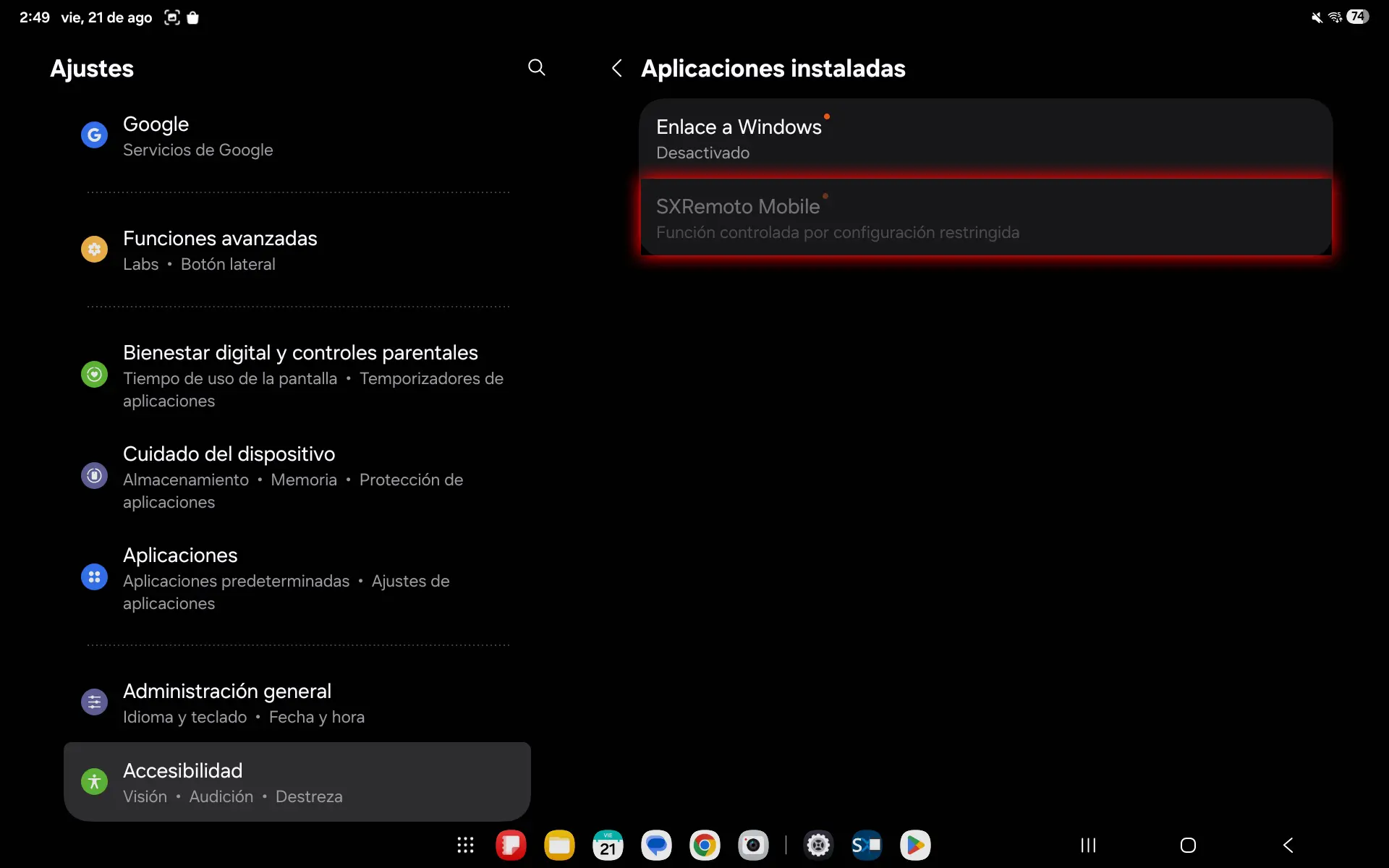Tap the 'Aplicaciones instaladas' title
Screen dimensions: 1389x868
pos(773,69)
